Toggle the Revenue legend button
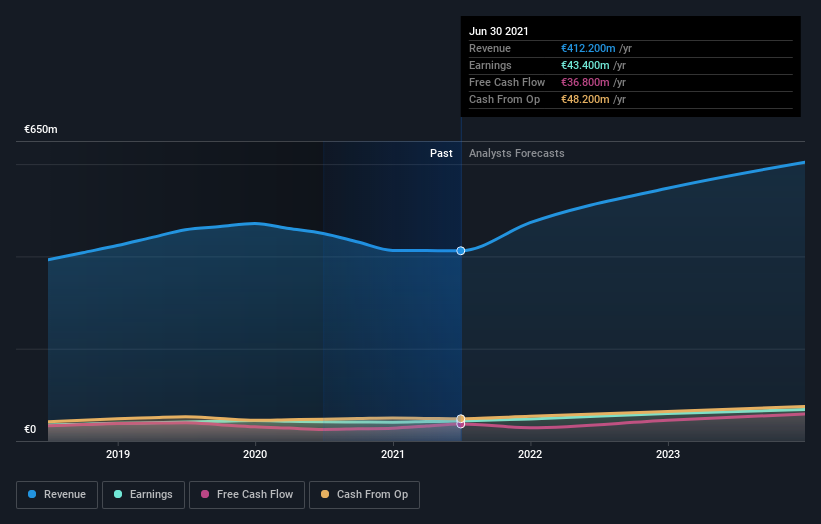The height and width of the screenshot is (524, 821). pyautogui.click(x=57, y=495)
